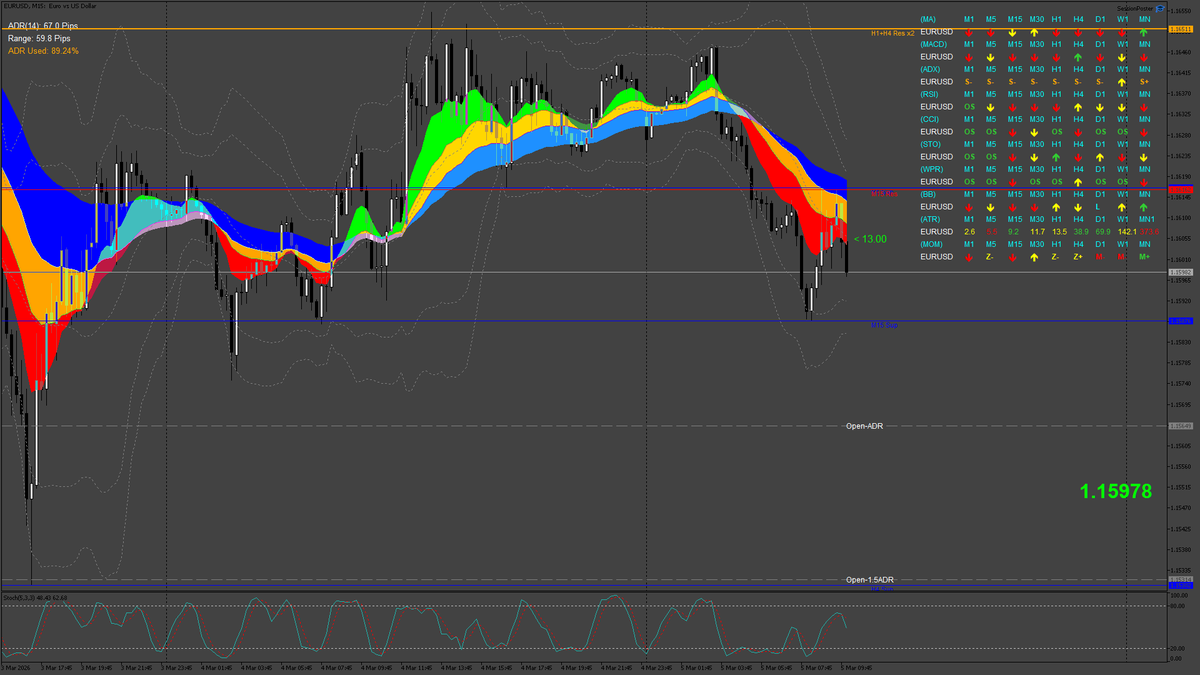Screen dimensions: 1200x675
Task: Click the Stoch(5,3,3) indicator window label
Action: click(x=35, y=597)
